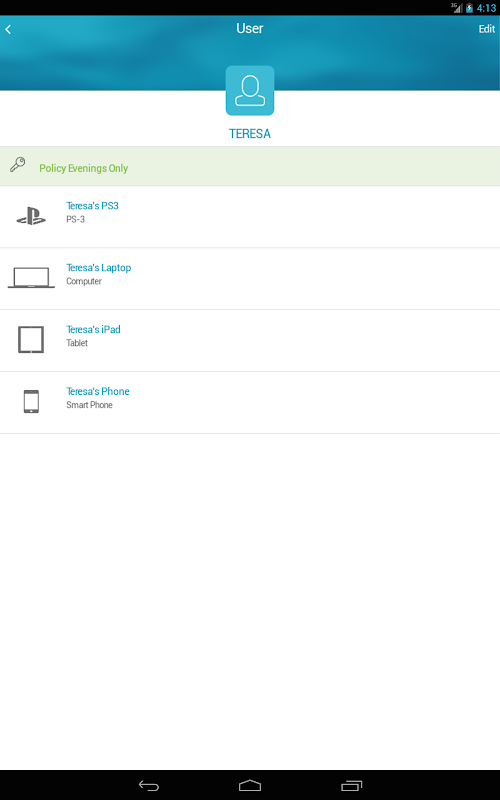
Task: Tap Teresa's user avatar icon
Action: 250,91
